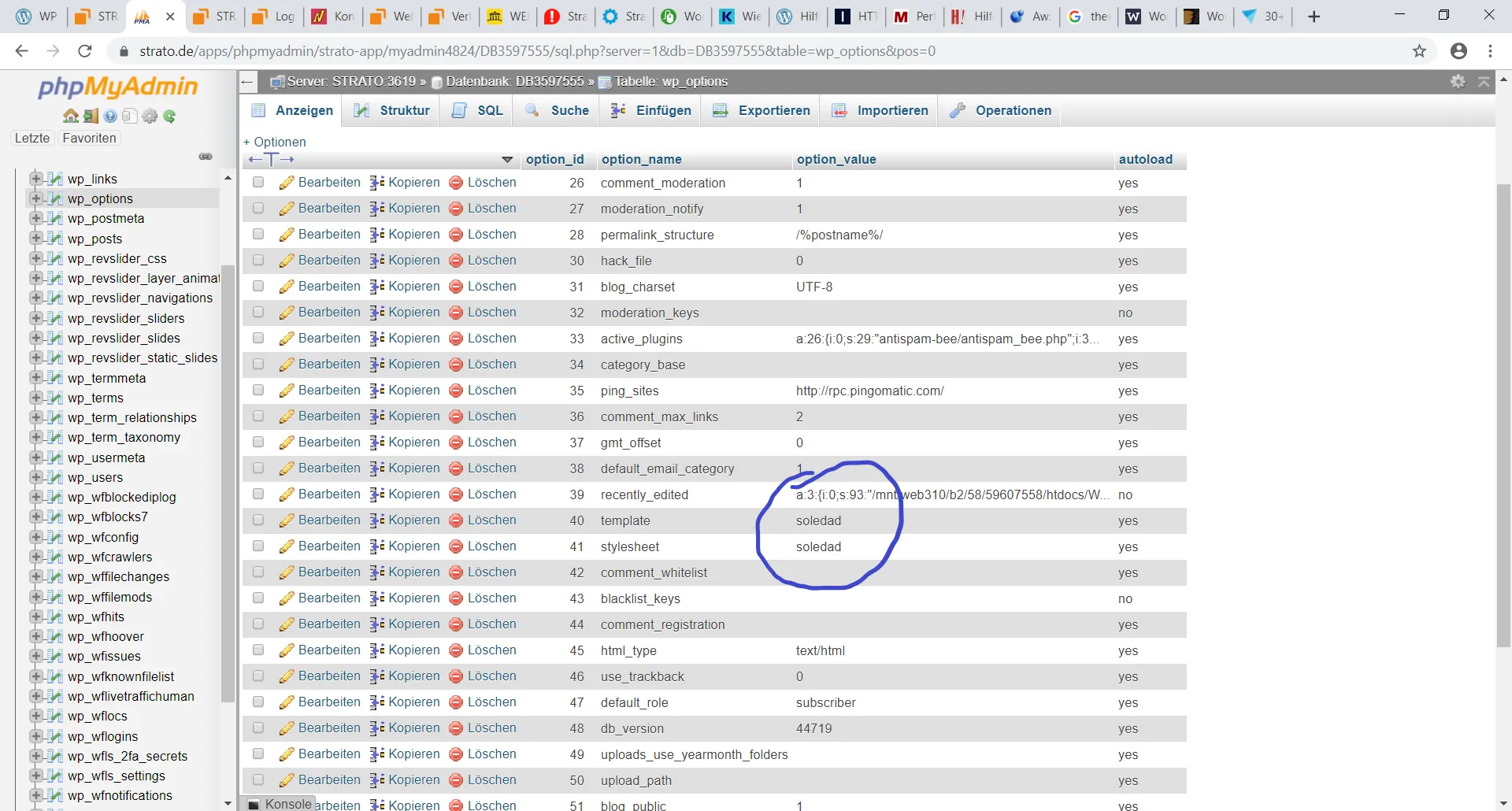Click the full-text toggle arrows ←T→
The width and height of the screenshot is (1512, 811).
(x=271, y=159)
